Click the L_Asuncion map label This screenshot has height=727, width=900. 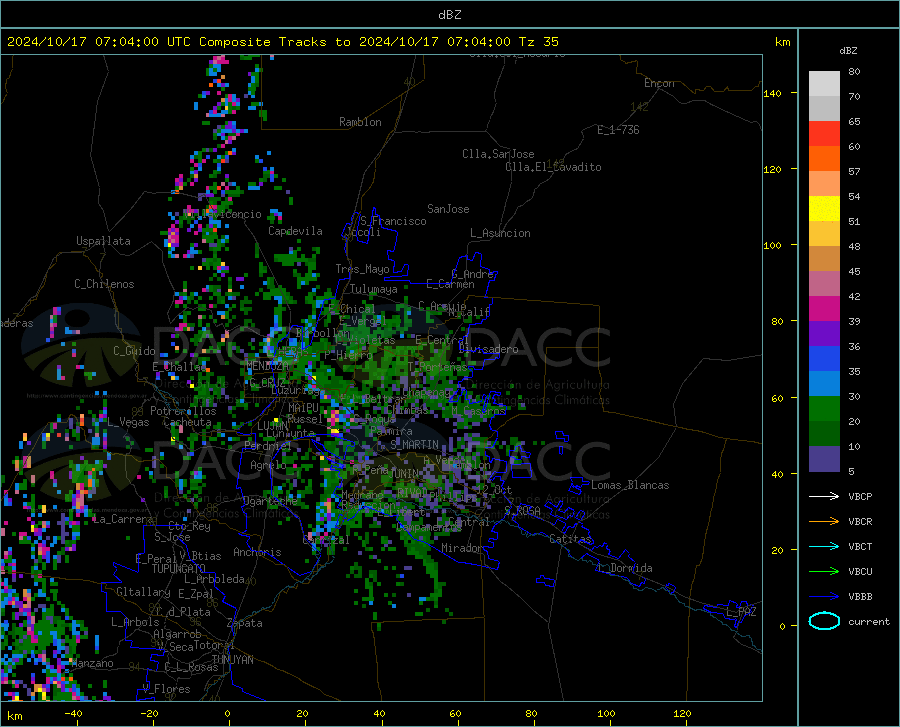click(x=500, y=233)
